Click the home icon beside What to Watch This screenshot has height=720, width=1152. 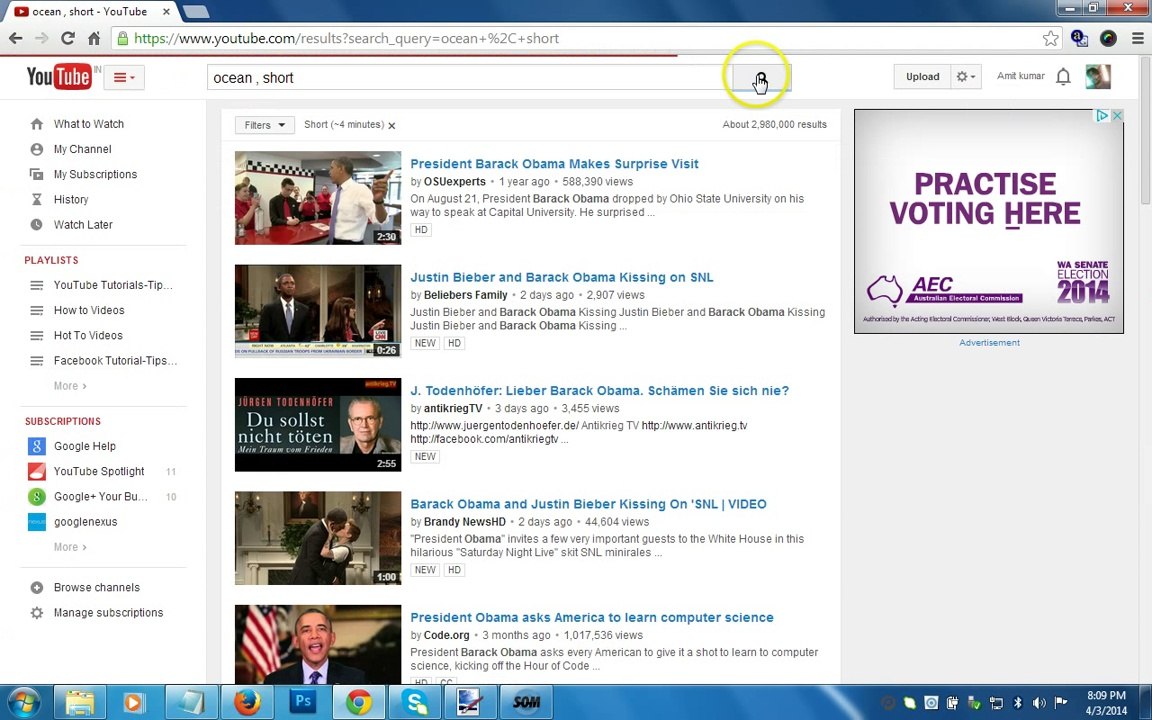click(x=37, y=124)
